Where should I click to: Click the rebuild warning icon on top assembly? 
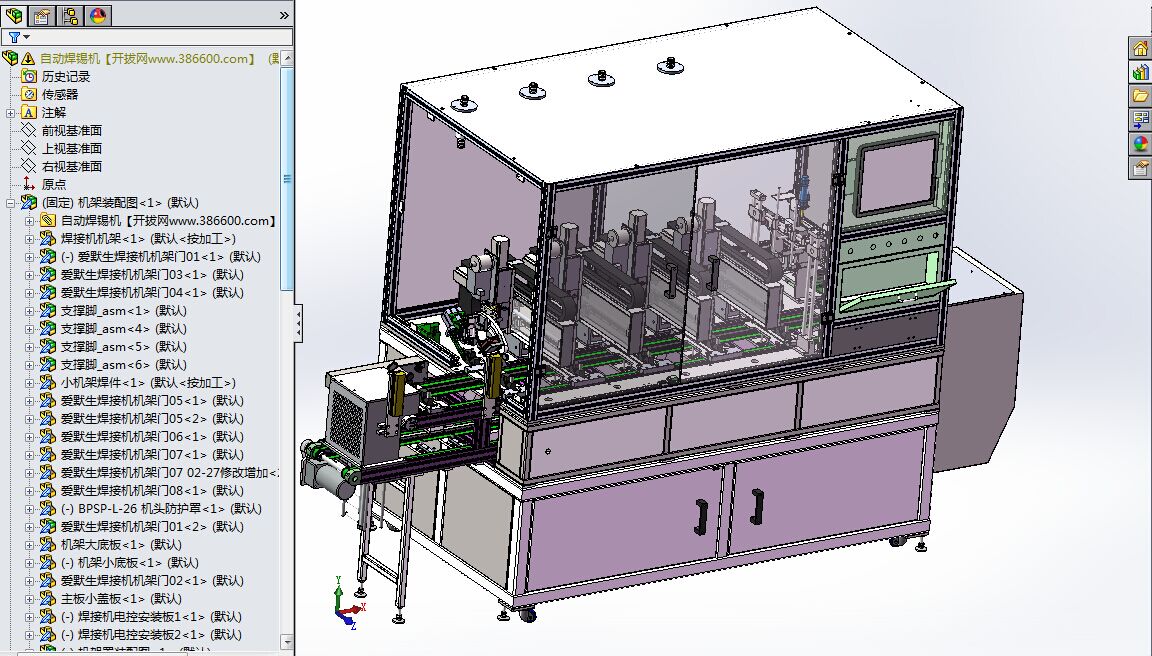[28, 58]
